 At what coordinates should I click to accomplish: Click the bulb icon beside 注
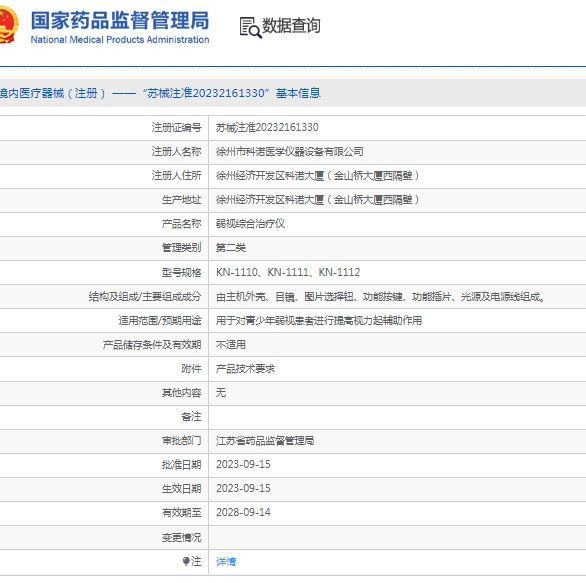(186, 561)
